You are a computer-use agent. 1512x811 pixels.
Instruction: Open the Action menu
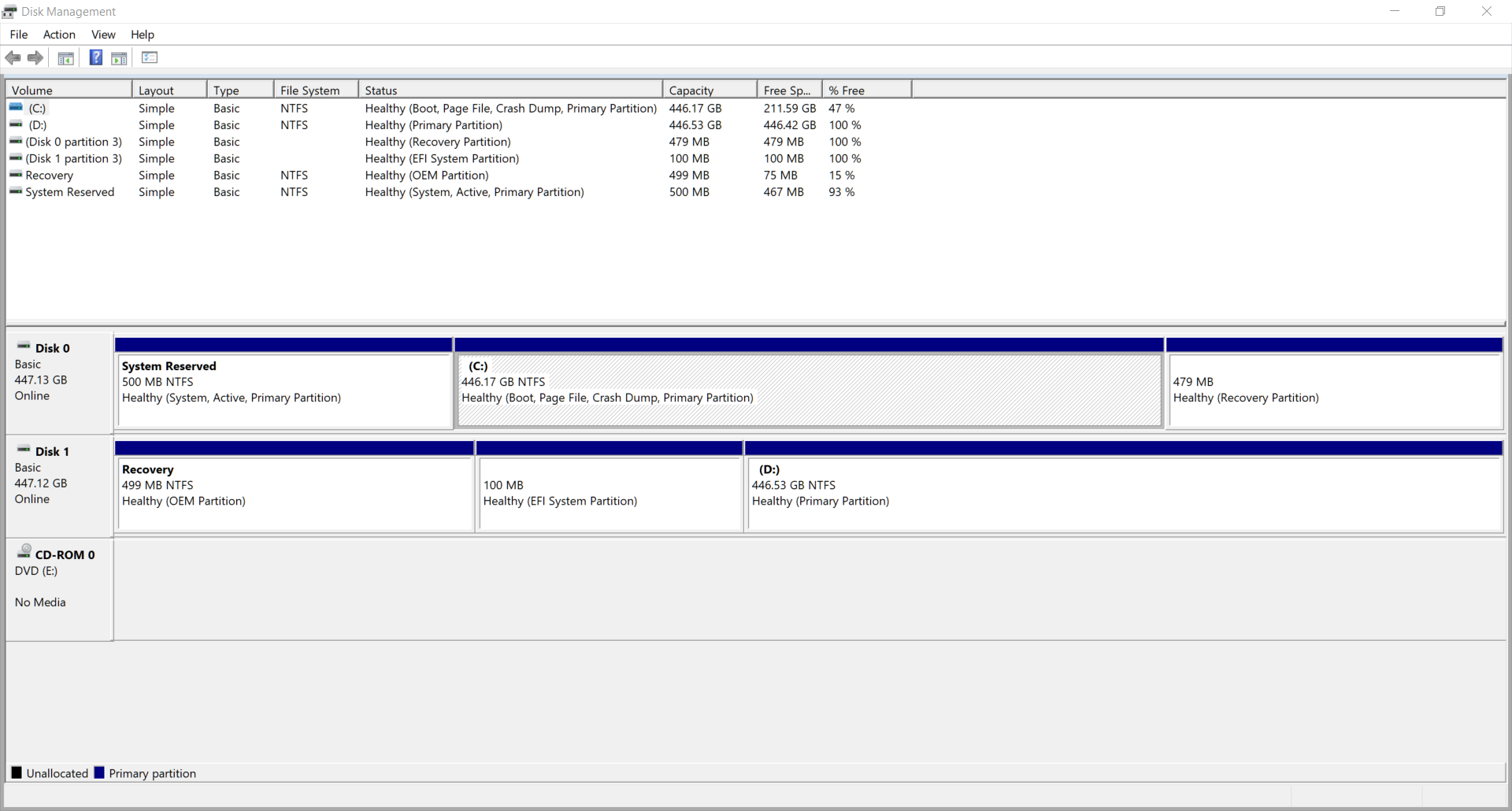pyautogui.click(x=59, y=35)
